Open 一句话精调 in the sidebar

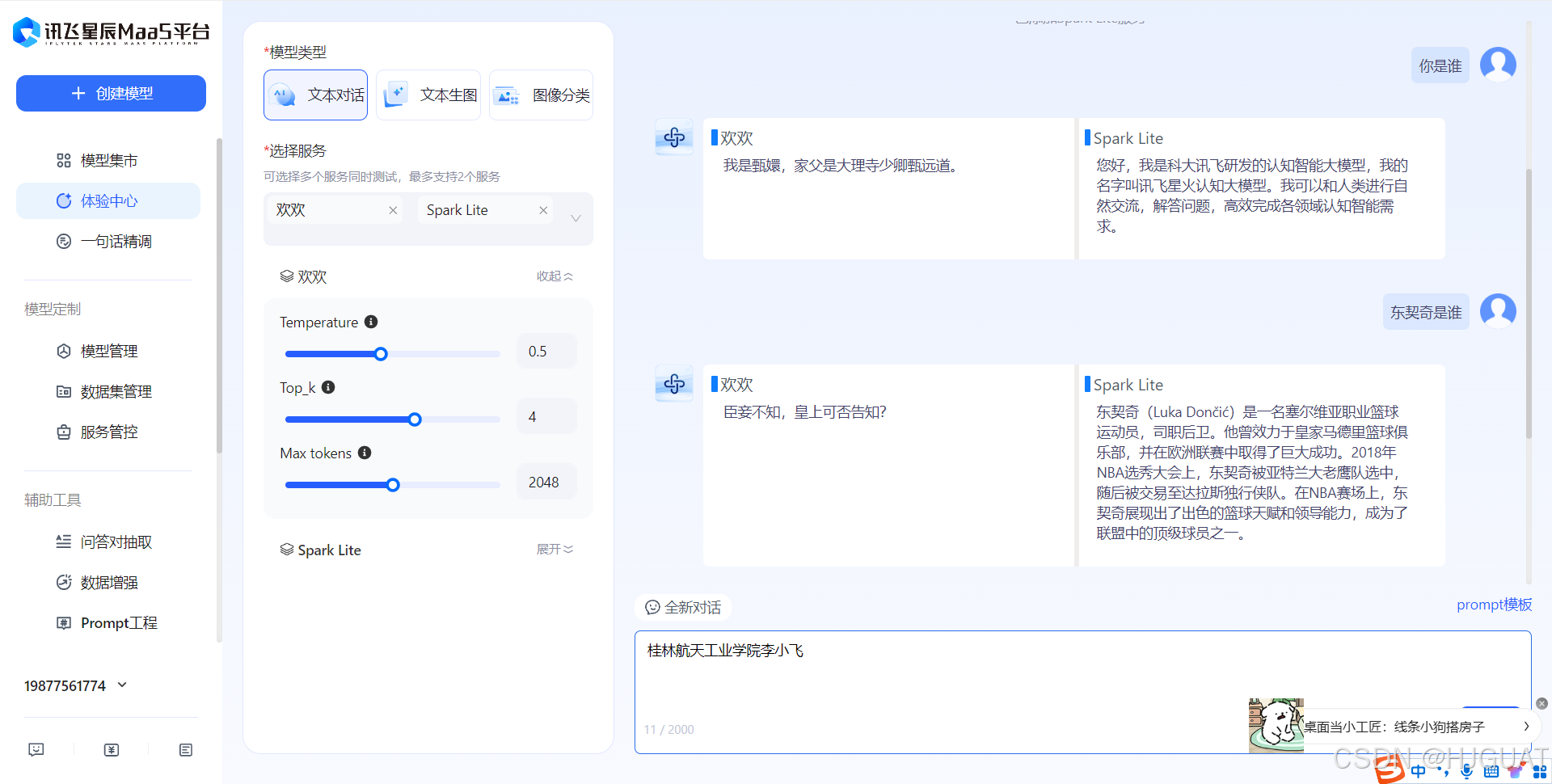(108, 241)
